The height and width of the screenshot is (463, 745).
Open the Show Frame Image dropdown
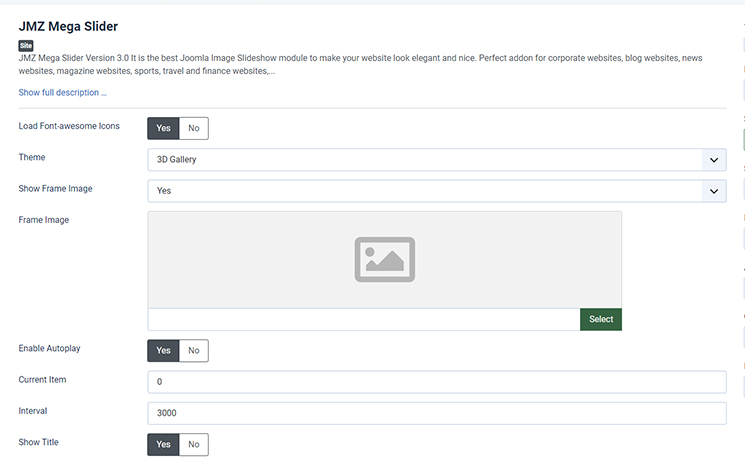(x=437, y=191)
